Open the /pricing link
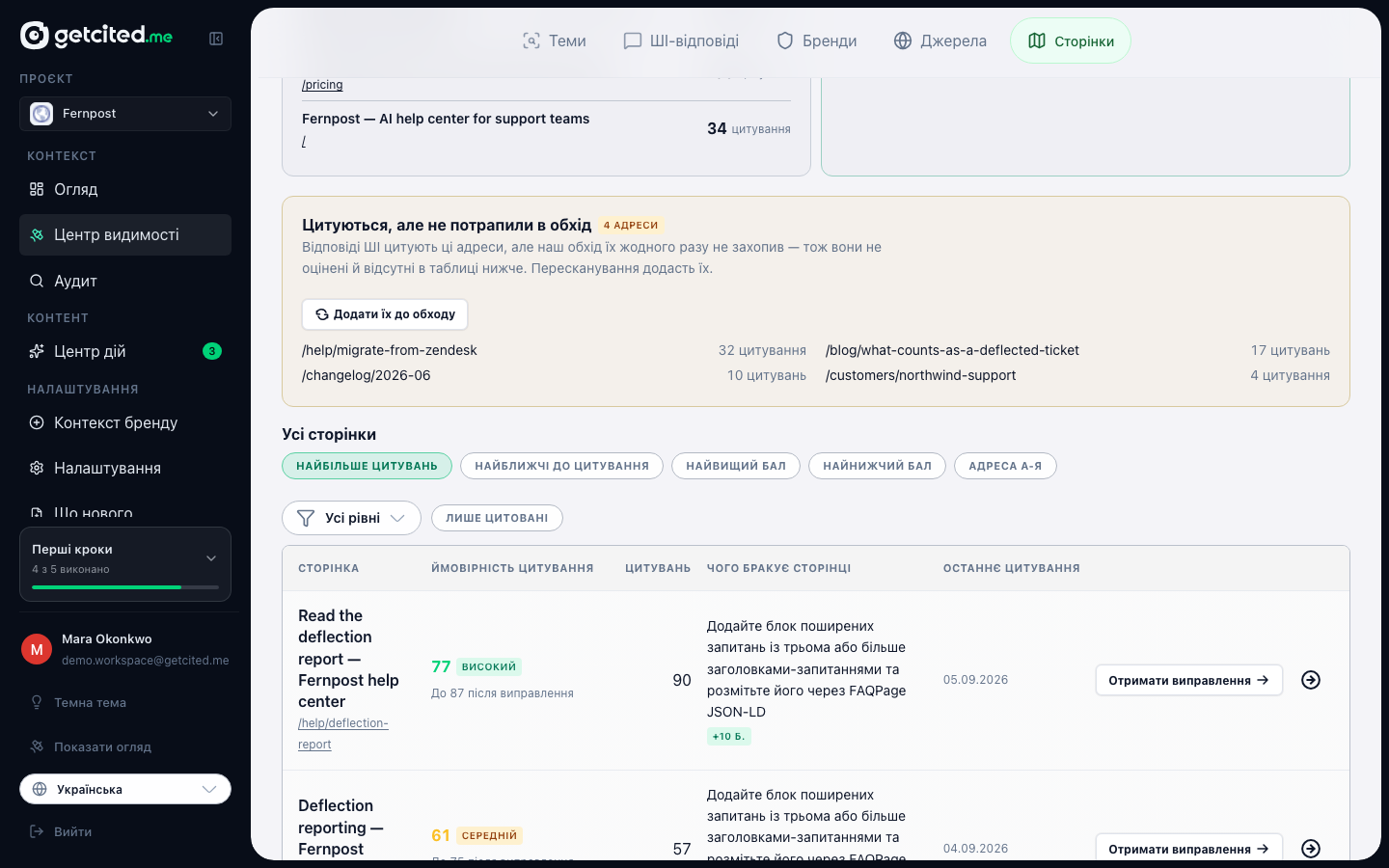The height and width of the screenshot is (868, 1389). (322, 85)
